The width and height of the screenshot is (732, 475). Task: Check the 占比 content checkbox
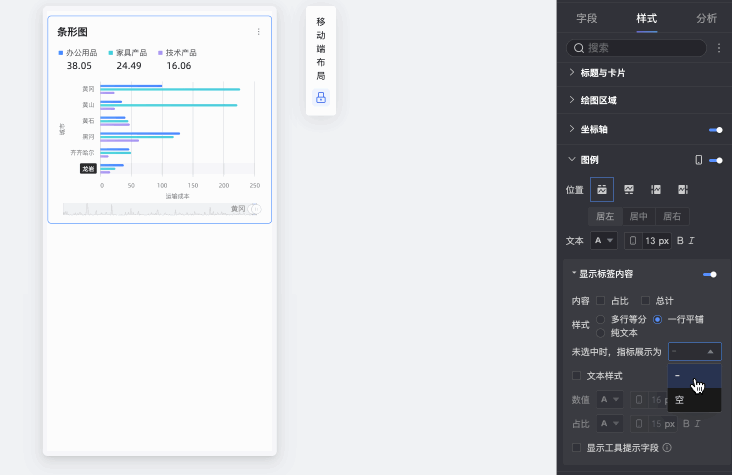(x=601, y=300)
